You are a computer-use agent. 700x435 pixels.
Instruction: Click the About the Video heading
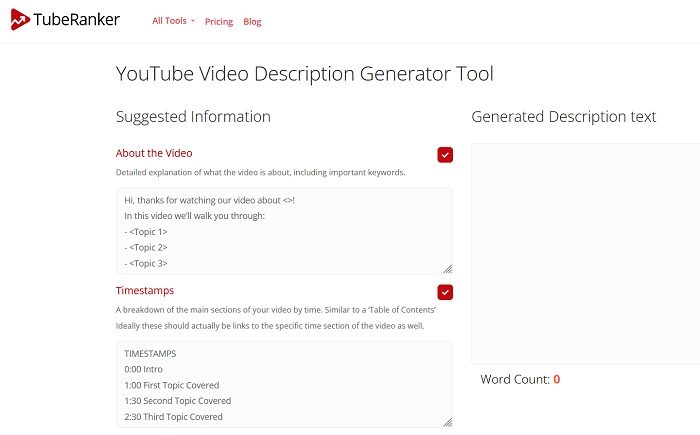click(x=154, y=153)
